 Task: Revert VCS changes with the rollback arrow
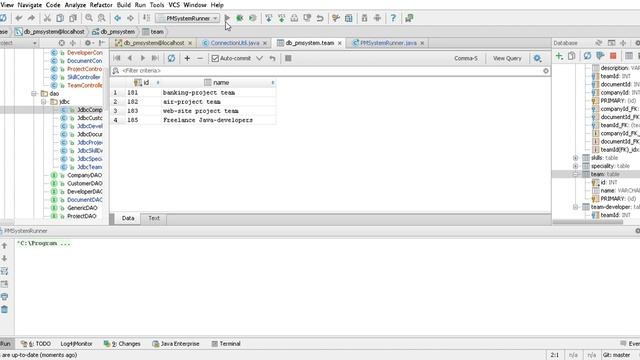(320, 18)
